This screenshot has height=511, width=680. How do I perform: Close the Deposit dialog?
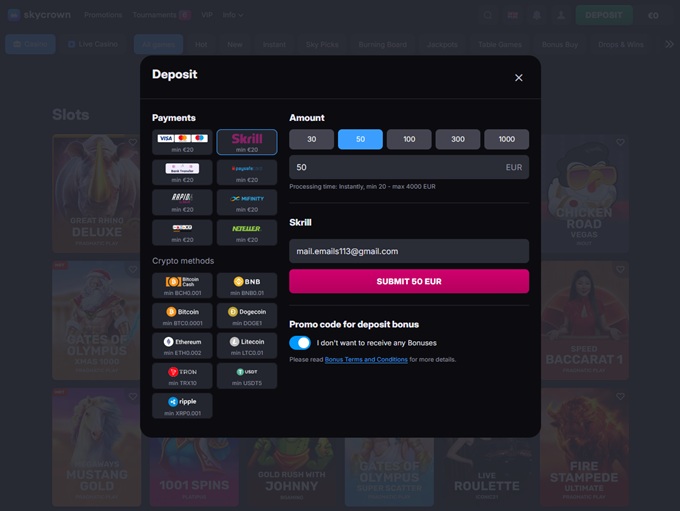coord(518,78)
